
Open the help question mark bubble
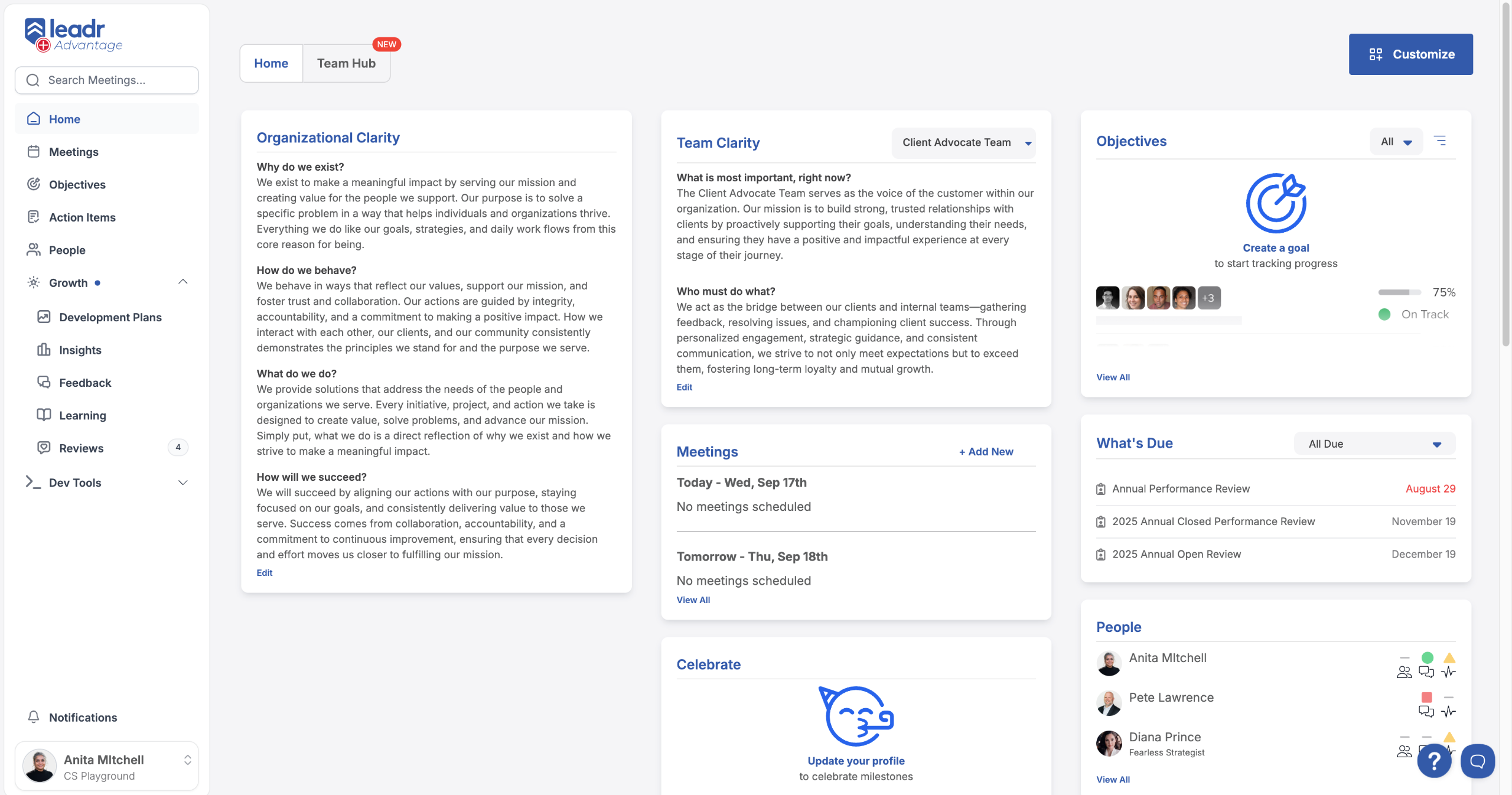[x=1433, y=761]
